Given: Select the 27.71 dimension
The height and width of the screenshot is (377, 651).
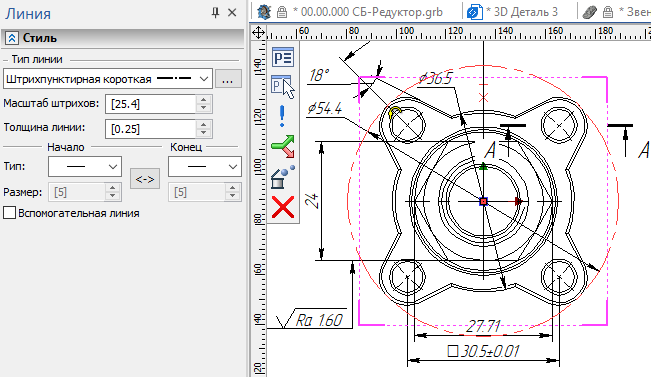Looking at the screenshot, I should tap(483, 326).
